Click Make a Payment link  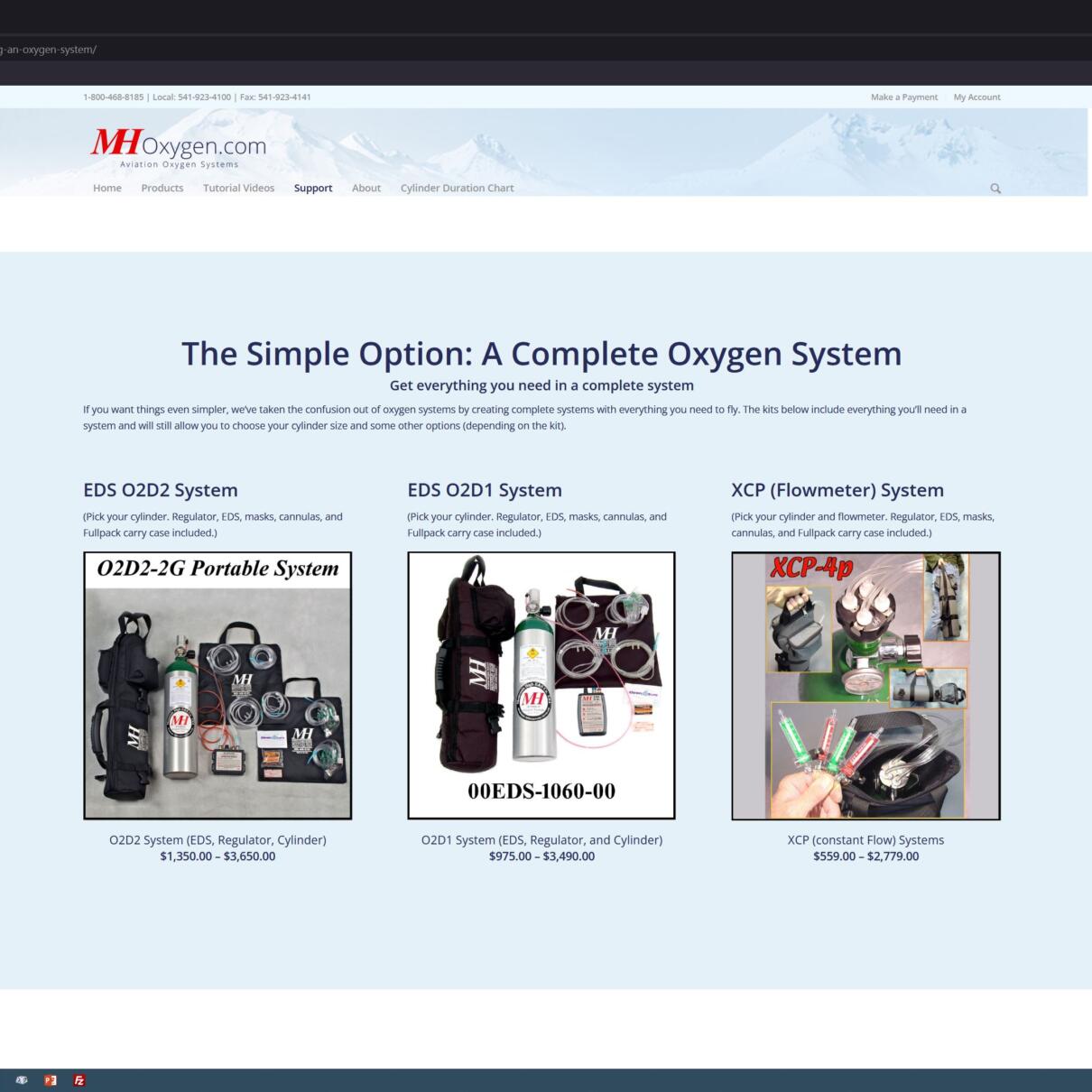904,97
